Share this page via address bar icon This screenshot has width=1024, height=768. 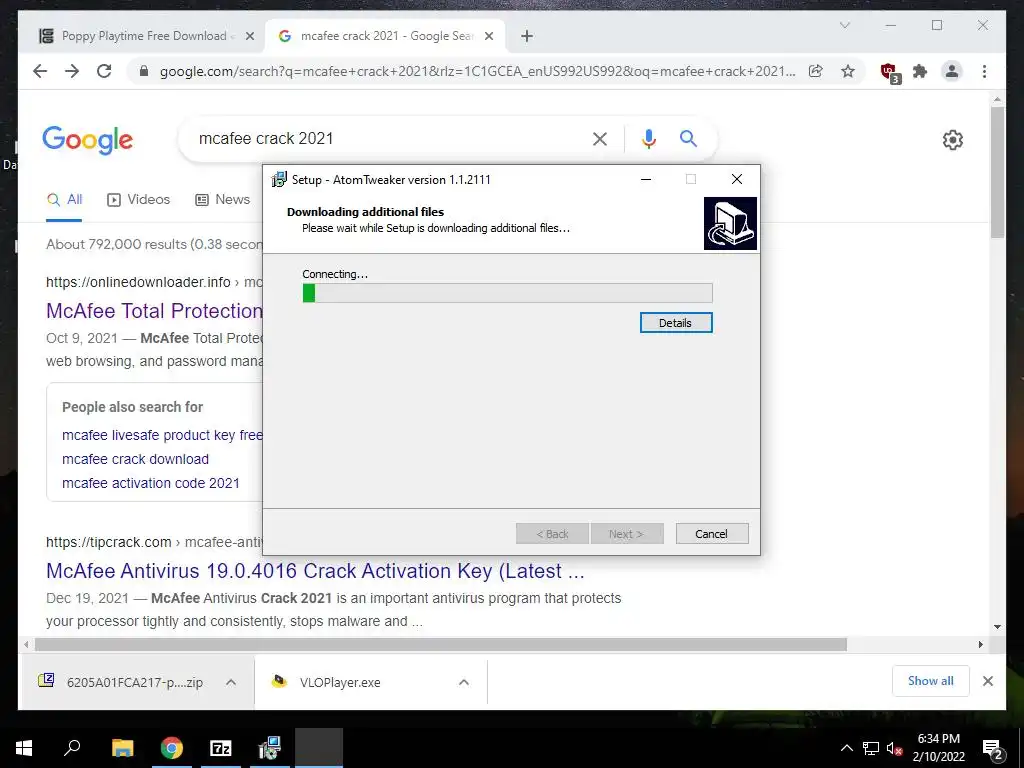pyautogui.click(x=816, y=71)
